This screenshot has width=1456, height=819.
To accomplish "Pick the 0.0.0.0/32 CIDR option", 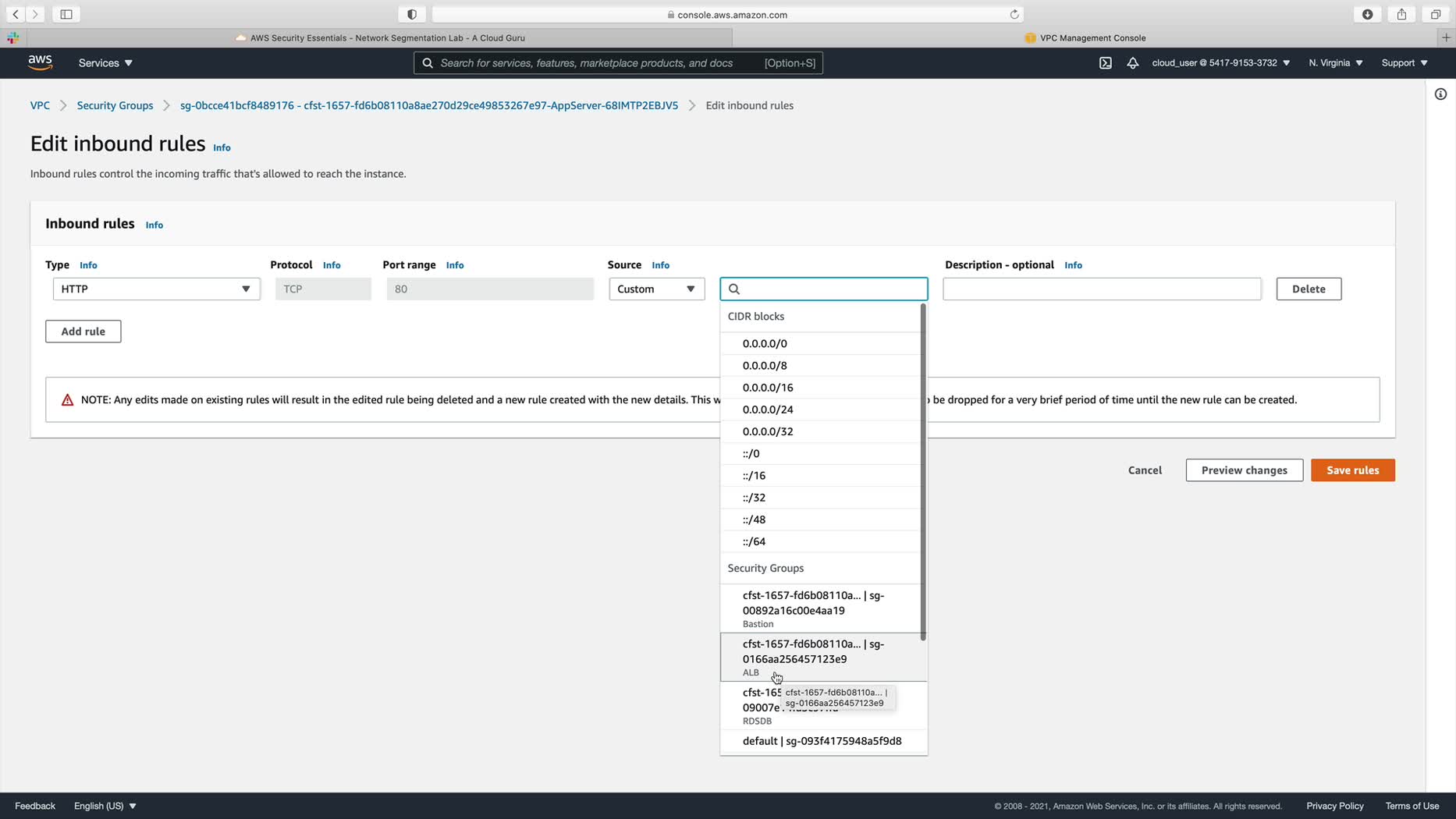I will pos(821,431).
